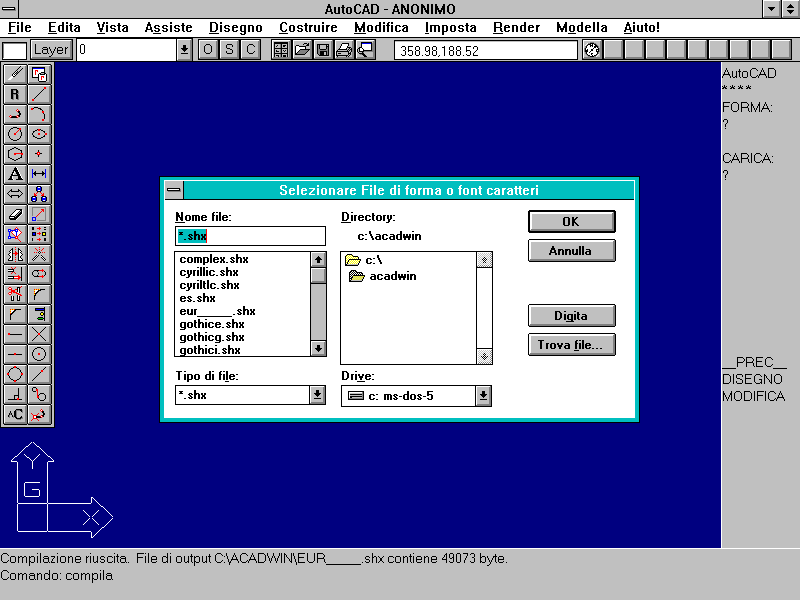Choose the Ellipse tool
Screen dimensions: 800x600
pyautogui.click(x=39, y=134)
